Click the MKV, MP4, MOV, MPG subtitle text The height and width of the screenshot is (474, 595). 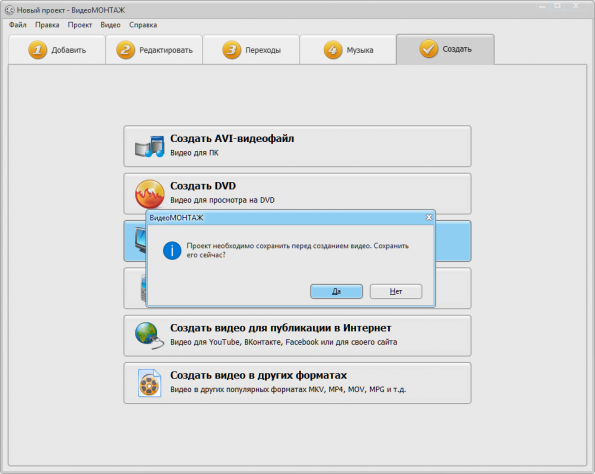288,390
